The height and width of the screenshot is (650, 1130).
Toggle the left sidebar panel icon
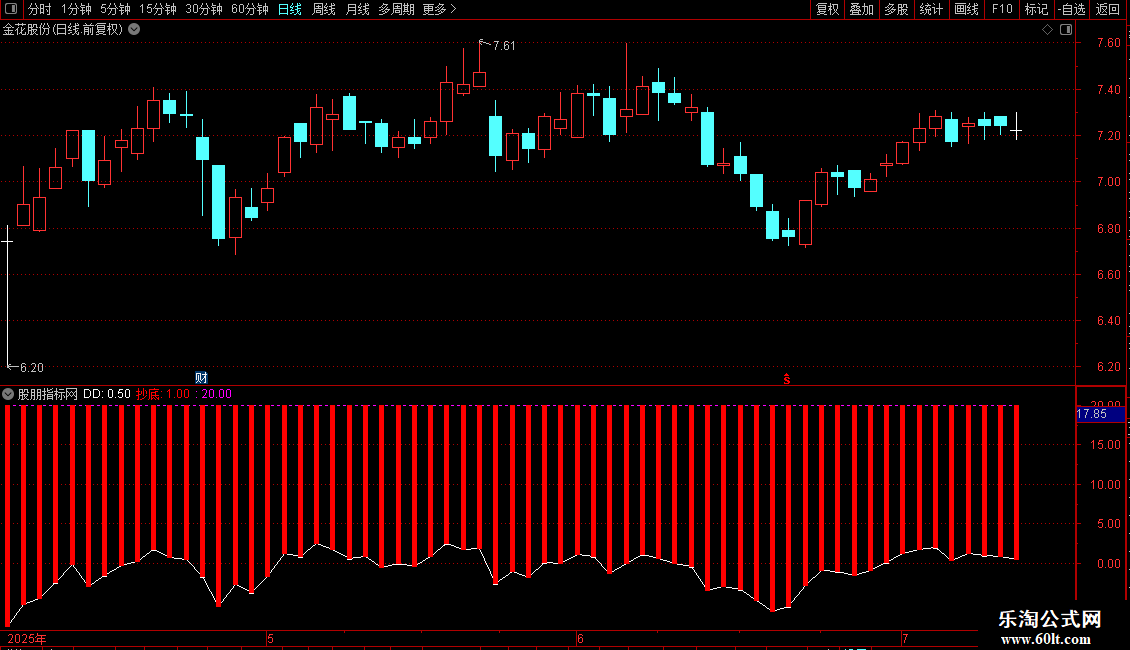click(11, 9)
